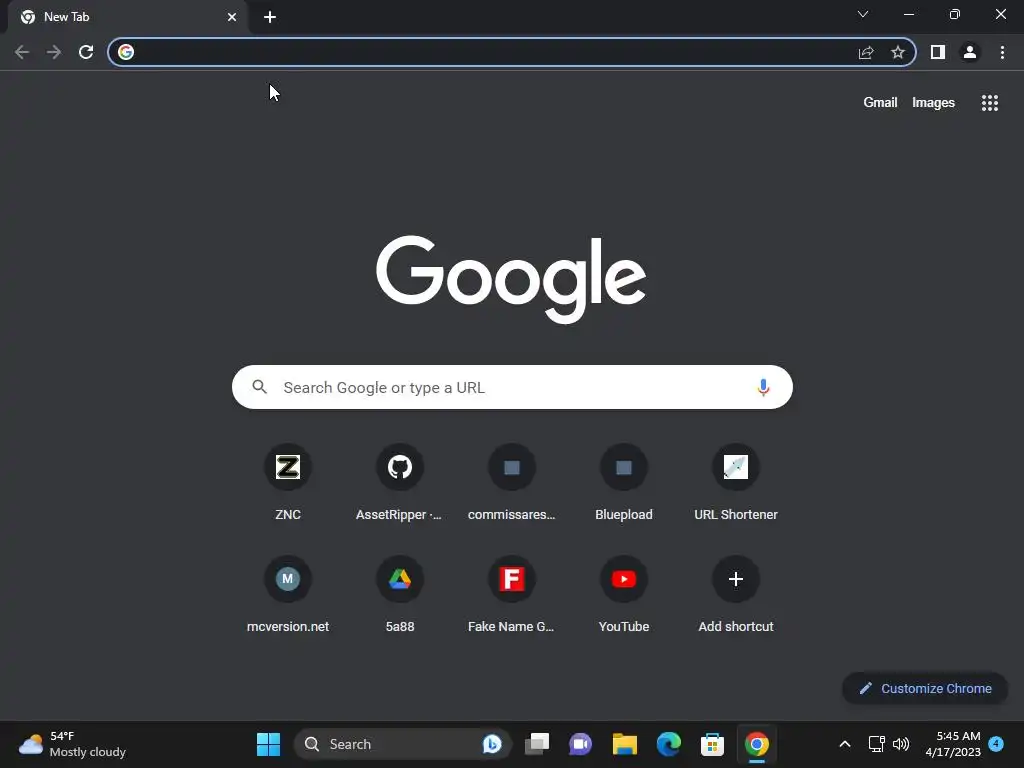Select the New Tab tab

pos(127,17)
